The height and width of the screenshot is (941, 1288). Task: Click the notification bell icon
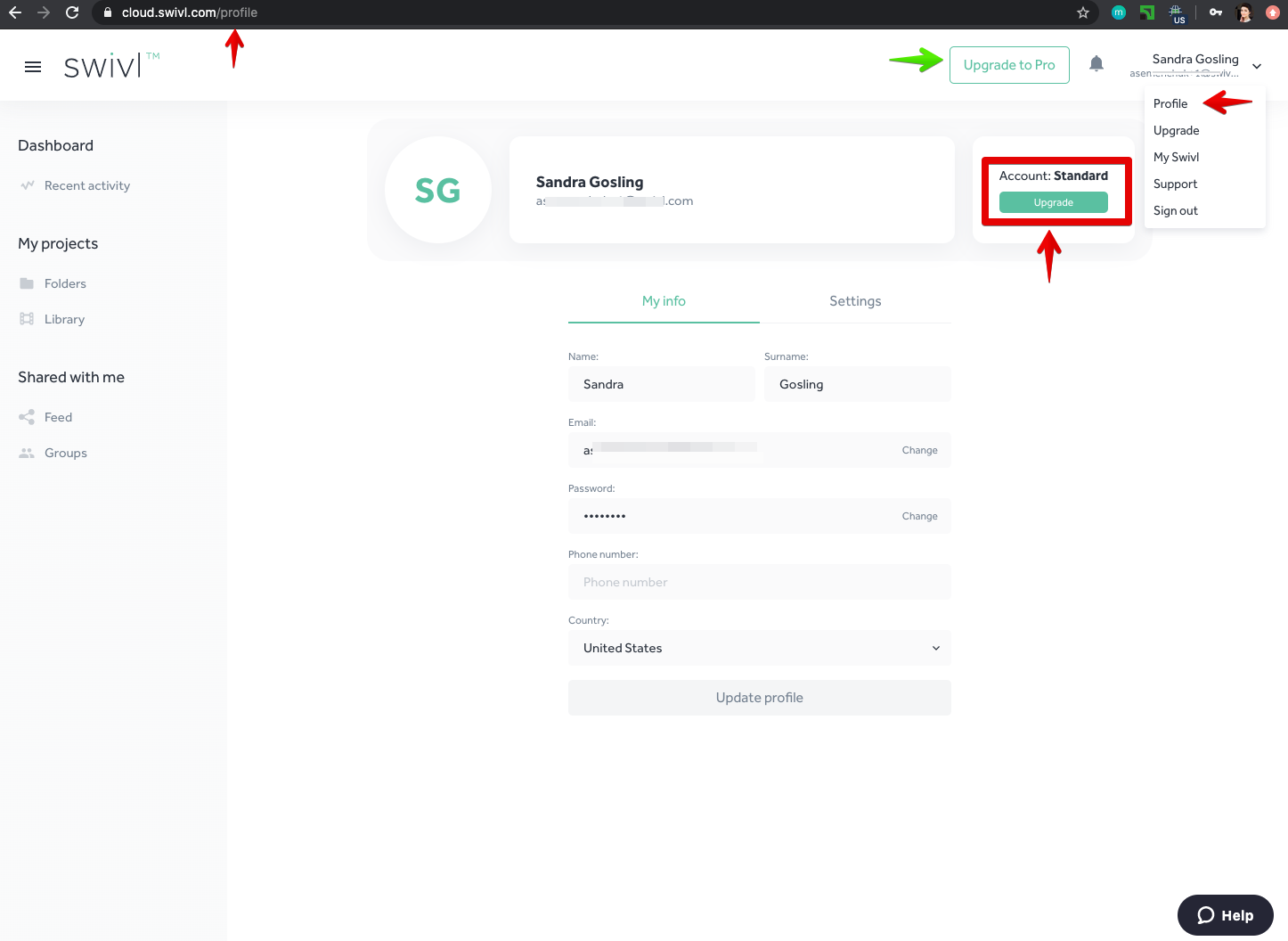pos(1096,63)
